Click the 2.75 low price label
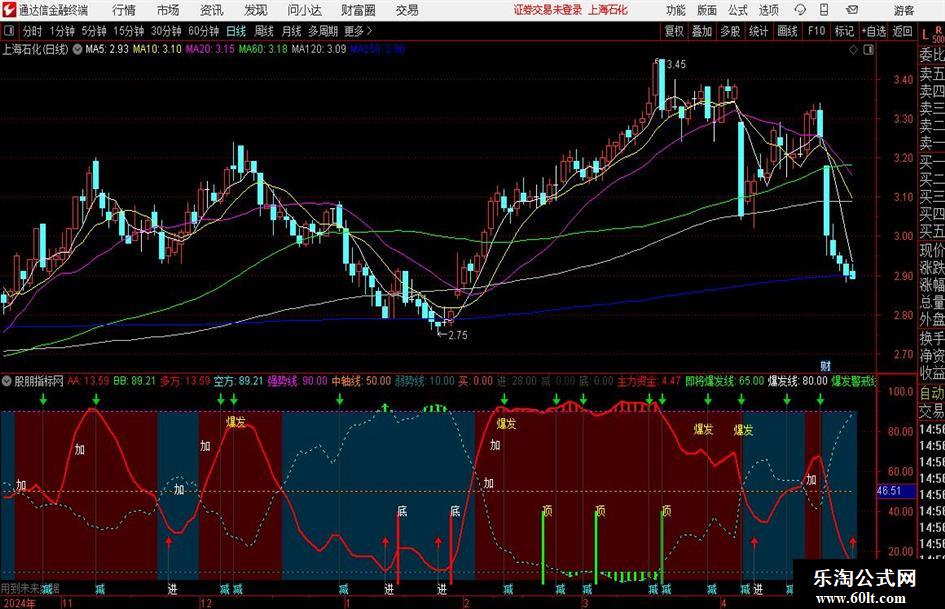The image size is (945, 609). pos(457,335)
